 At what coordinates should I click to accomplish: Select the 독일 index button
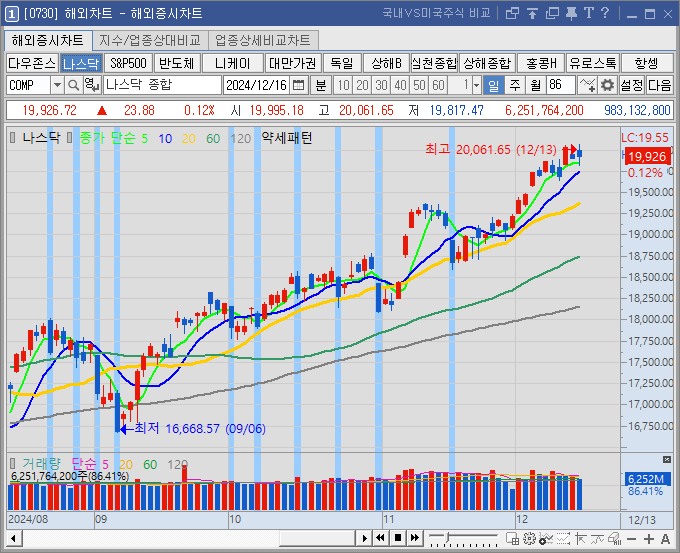[x=342, y=63]
